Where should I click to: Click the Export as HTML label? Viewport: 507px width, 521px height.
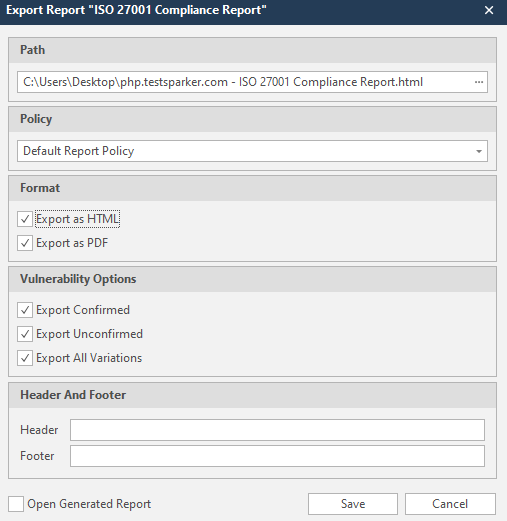77,219
